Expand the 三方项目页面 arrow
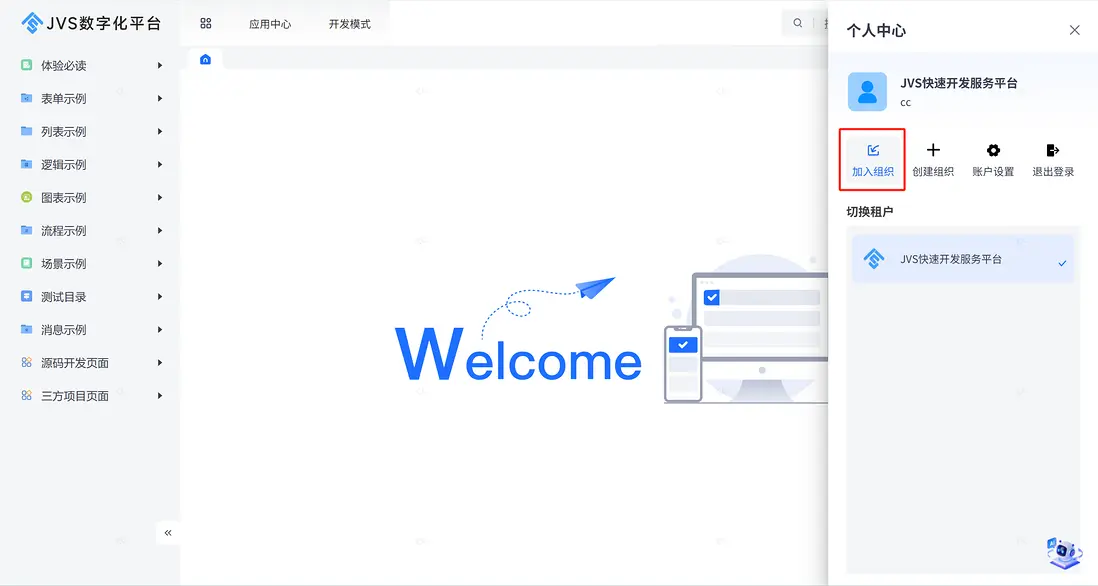Viewport: 1098px width, 586px height. point(160,395)
